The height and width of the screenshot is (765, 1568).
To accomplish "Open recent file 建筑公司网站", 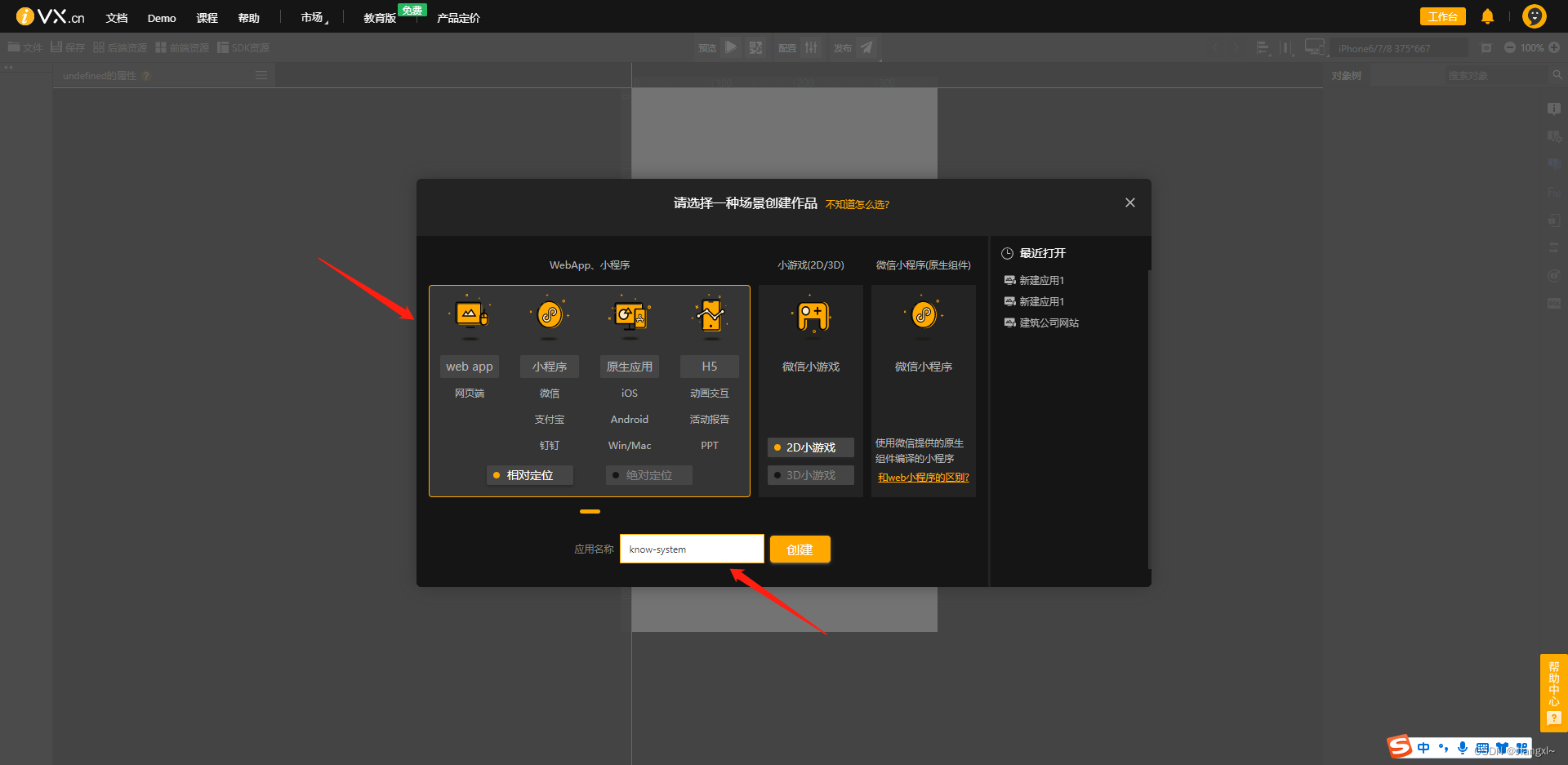I will [1042, 322].
